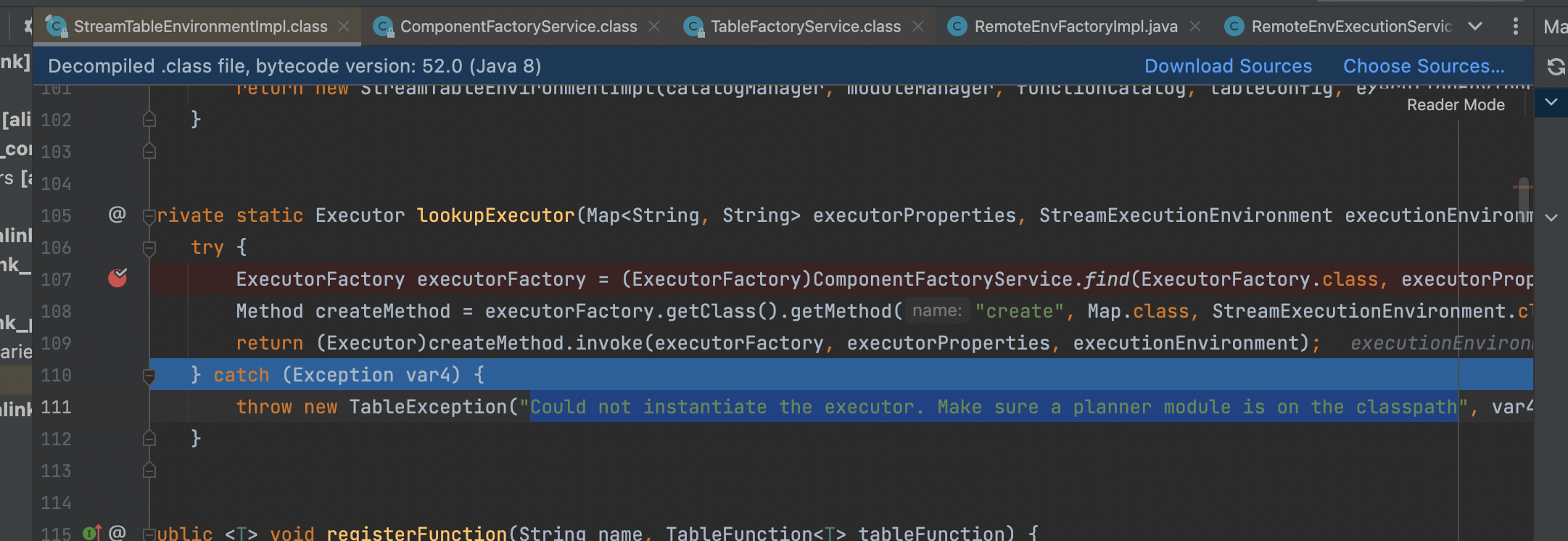Collapse registerFunction method at line 115
Image resolution: width=1568 pixels, height=541 pixels.
click(149, 534)
